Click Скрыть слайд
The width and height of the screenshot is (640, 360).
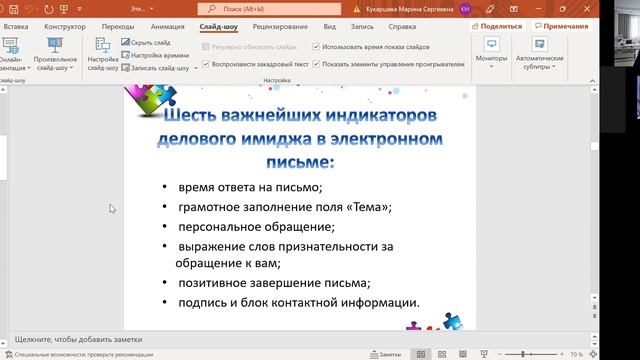pyautogui.click(x=146, y=42)
